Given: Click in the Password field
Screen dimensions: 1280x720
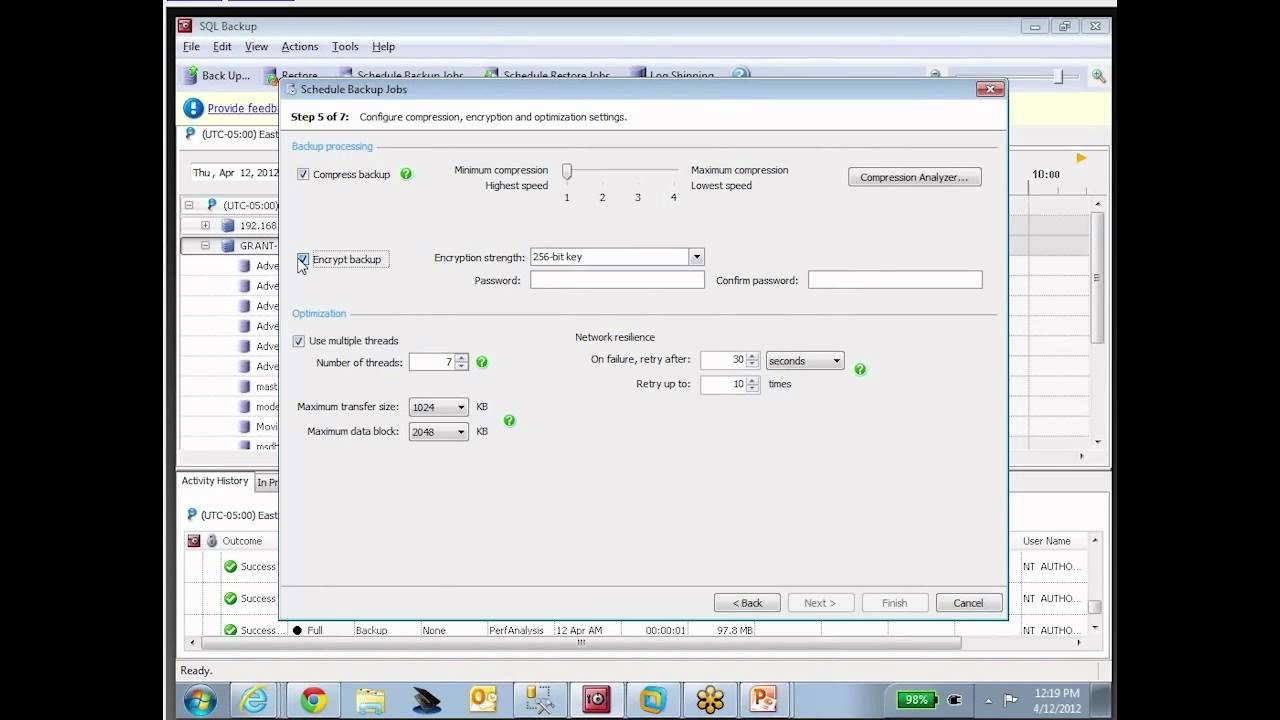Looking at the screenshot, I should [x=617, y=280].
